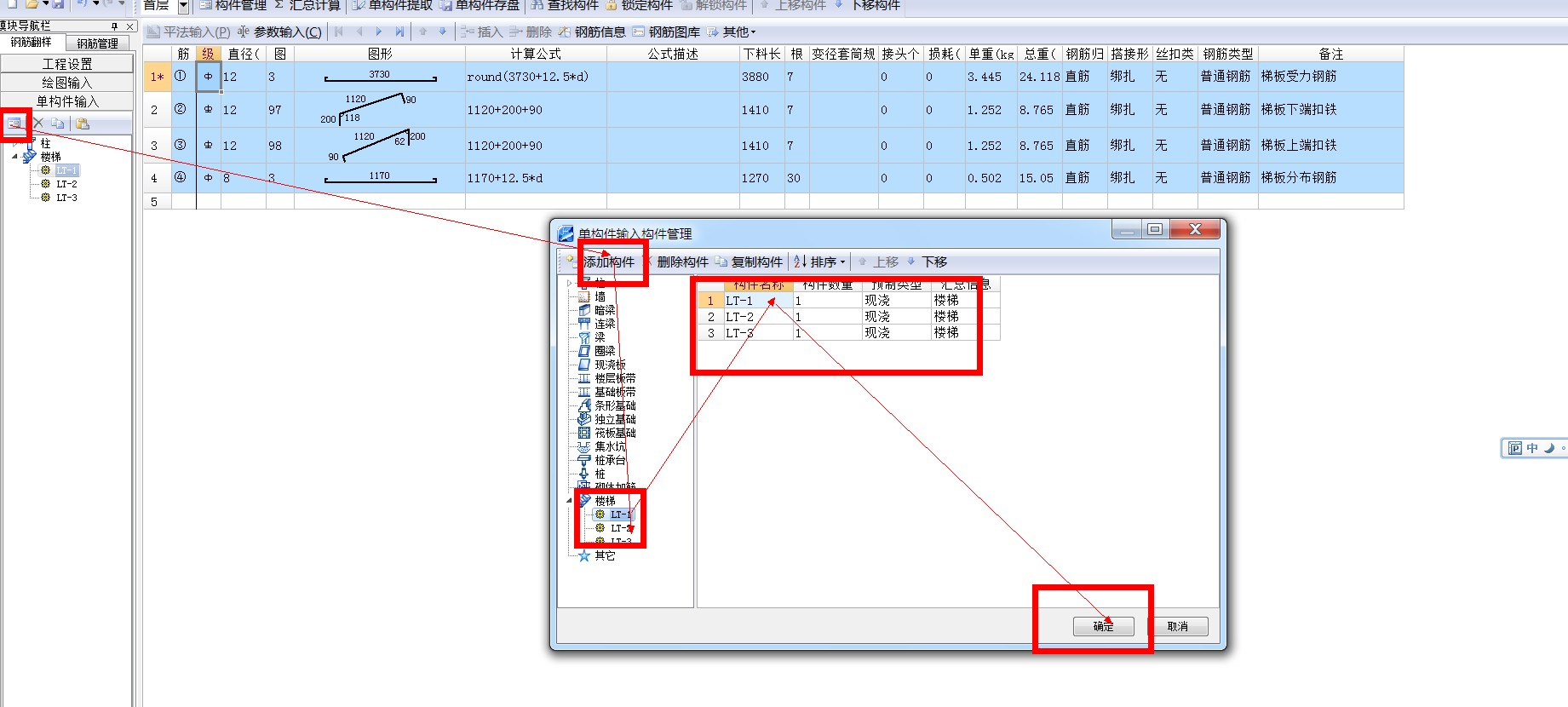Image resolution: width=1568 pixels, height=707 pixels.
Task: Select 柱 node in navigation tree
Action: point(45,144)
